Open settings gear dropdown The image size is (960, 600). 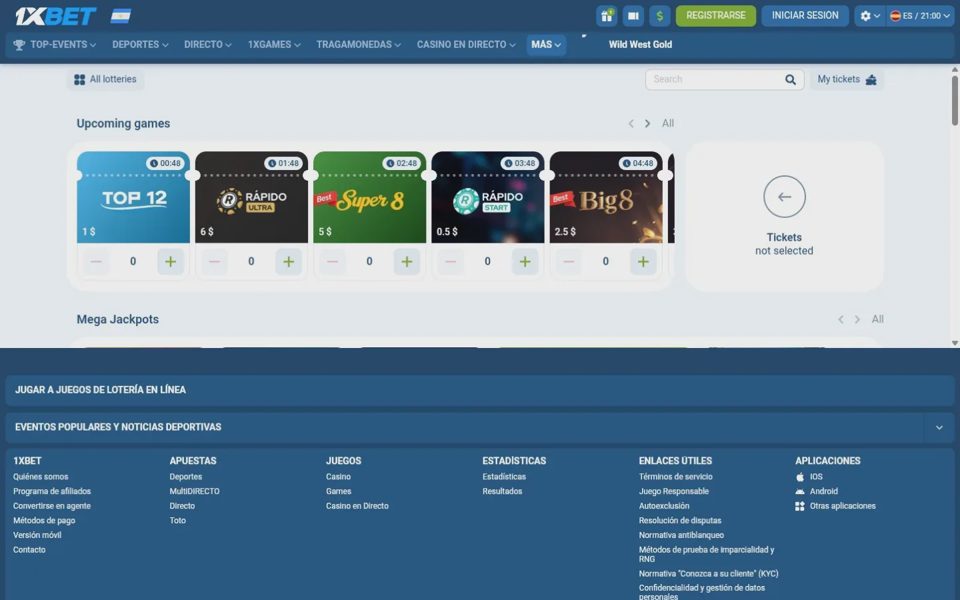coord(869,16)
